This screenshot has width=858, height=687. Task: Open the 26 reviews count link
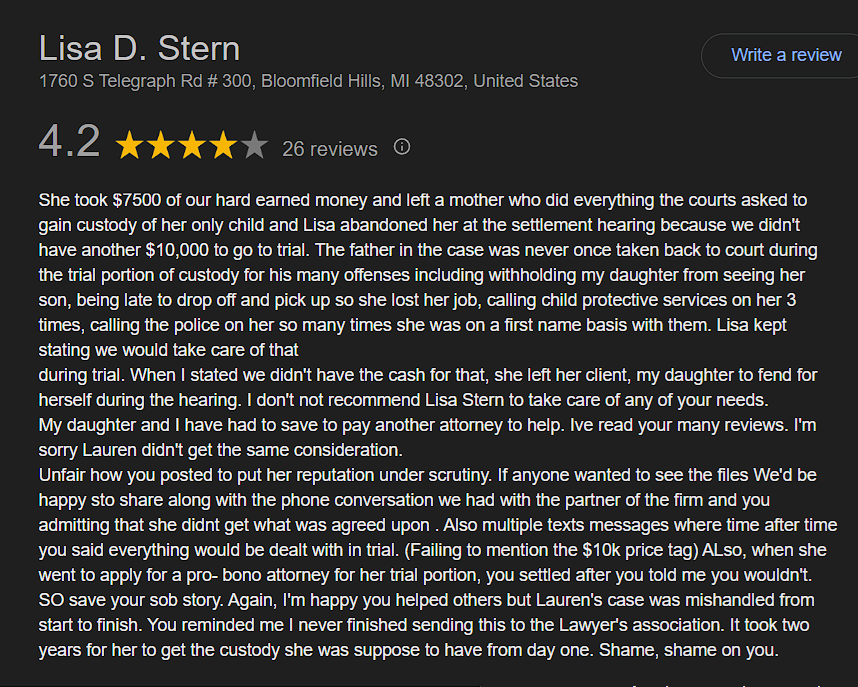[329, 149]
